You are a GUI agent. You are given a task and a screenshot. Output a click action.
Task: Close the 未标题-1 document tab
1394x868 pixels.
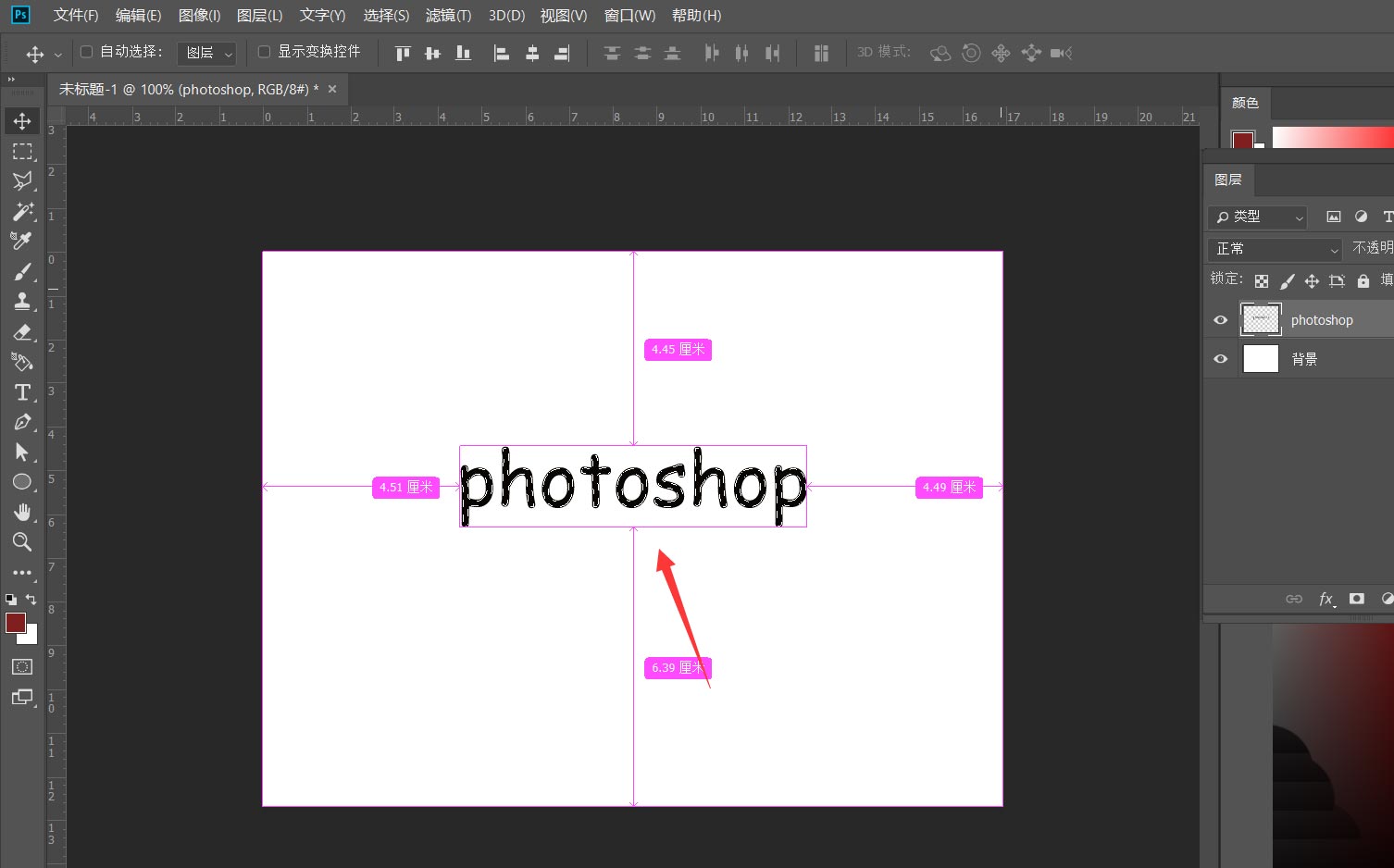click(x=332, y=89)
